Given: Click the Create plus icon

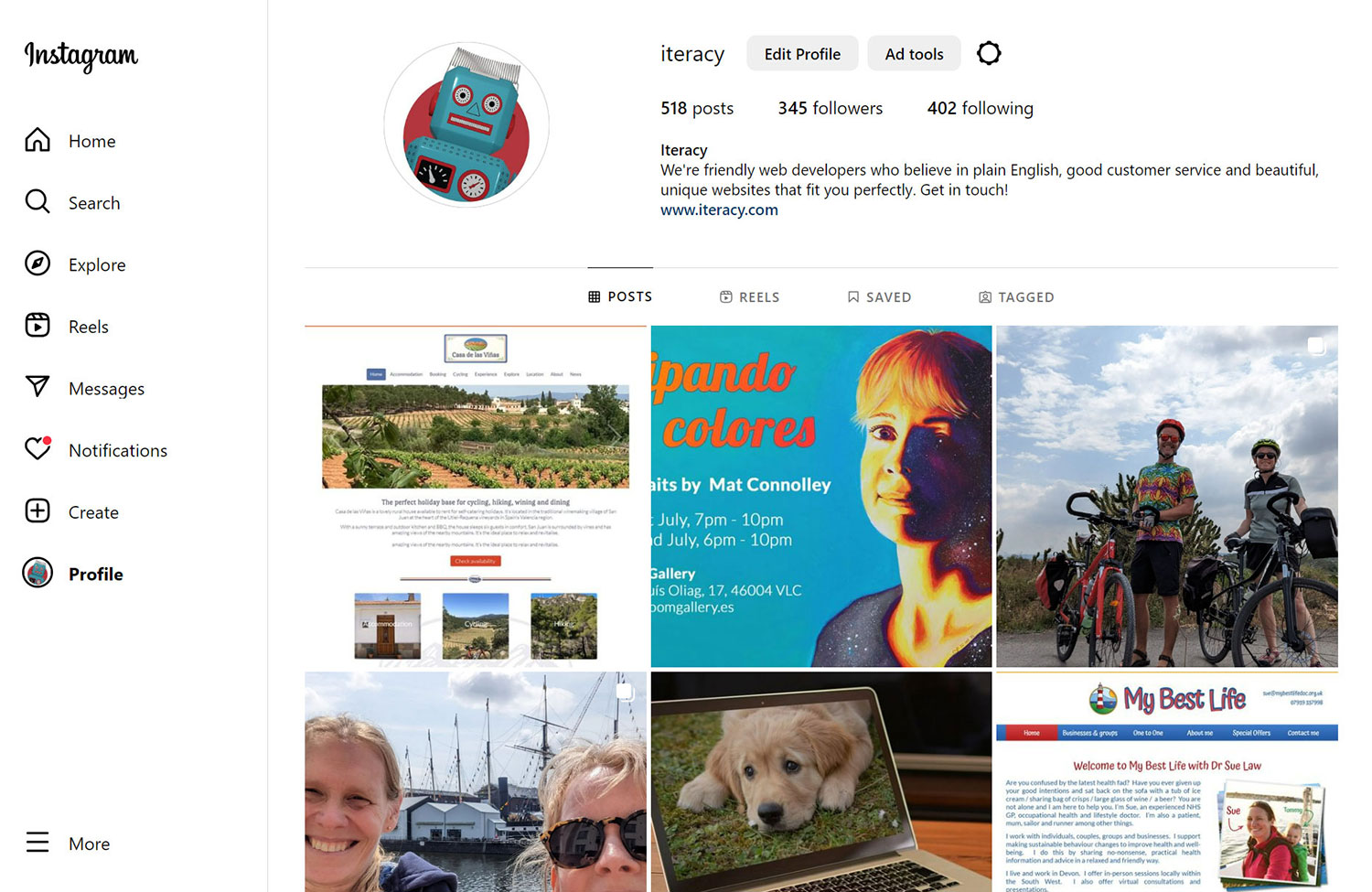Looking at the screenshot, I should (38, 510).
